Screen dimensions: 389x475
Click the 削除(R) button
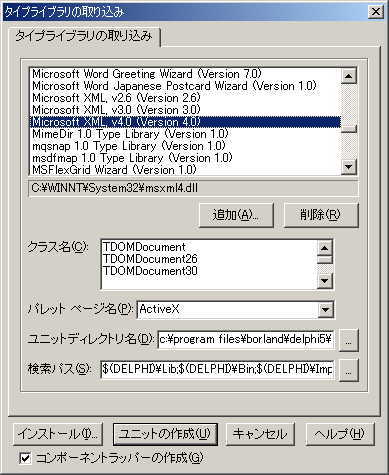pyautogui.click(x=321, y=215)
